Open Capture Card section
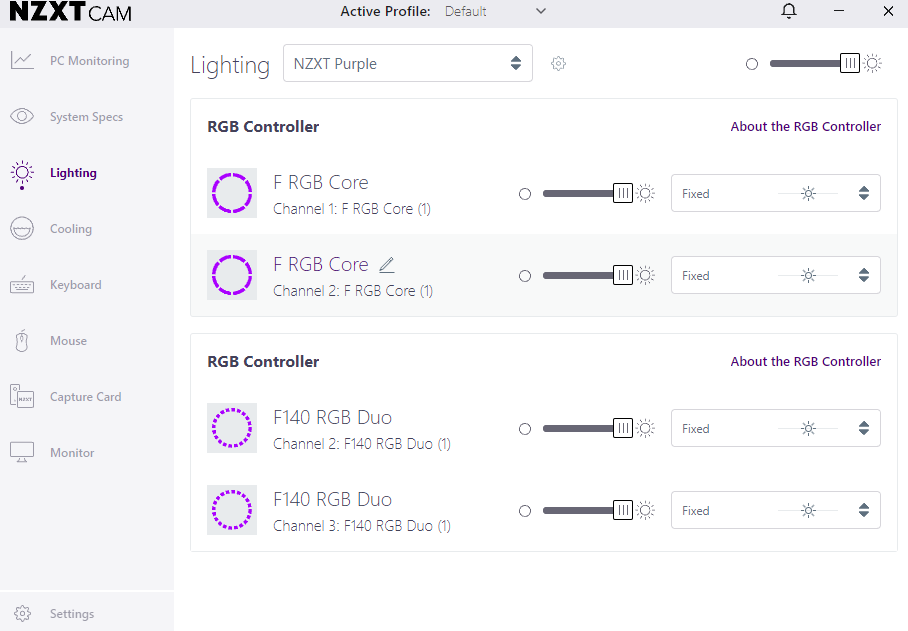The height and width of the screenshot is (631, 908). 86,397
